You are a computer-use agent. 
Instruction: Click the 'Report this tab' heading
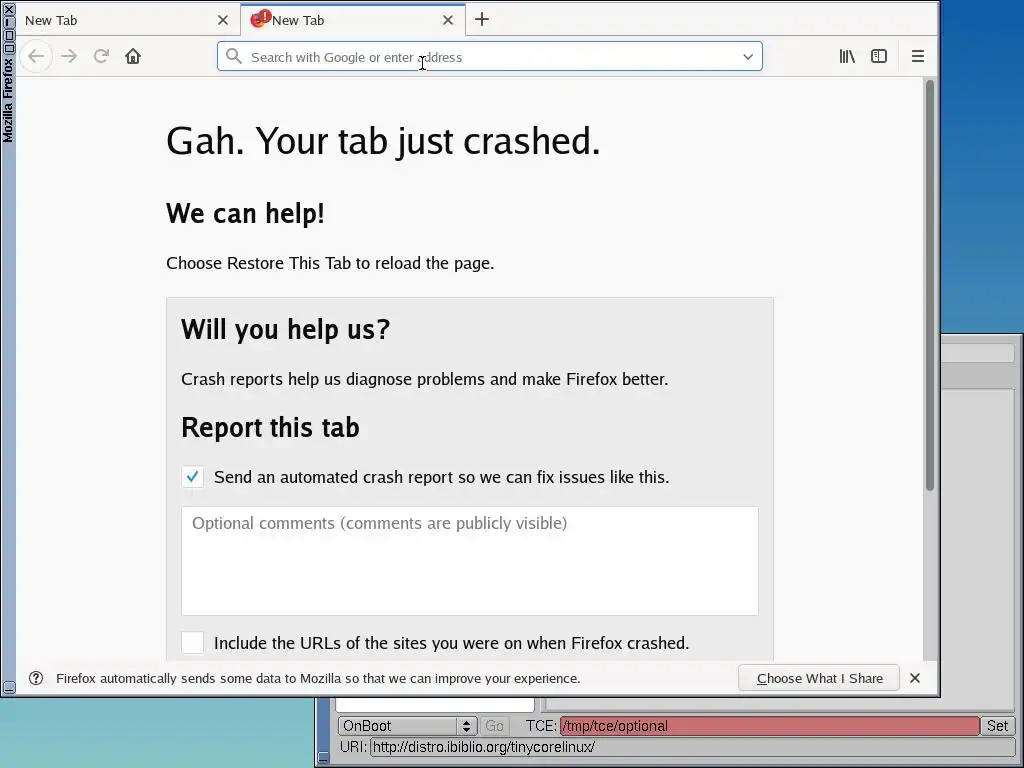point(270,428)
